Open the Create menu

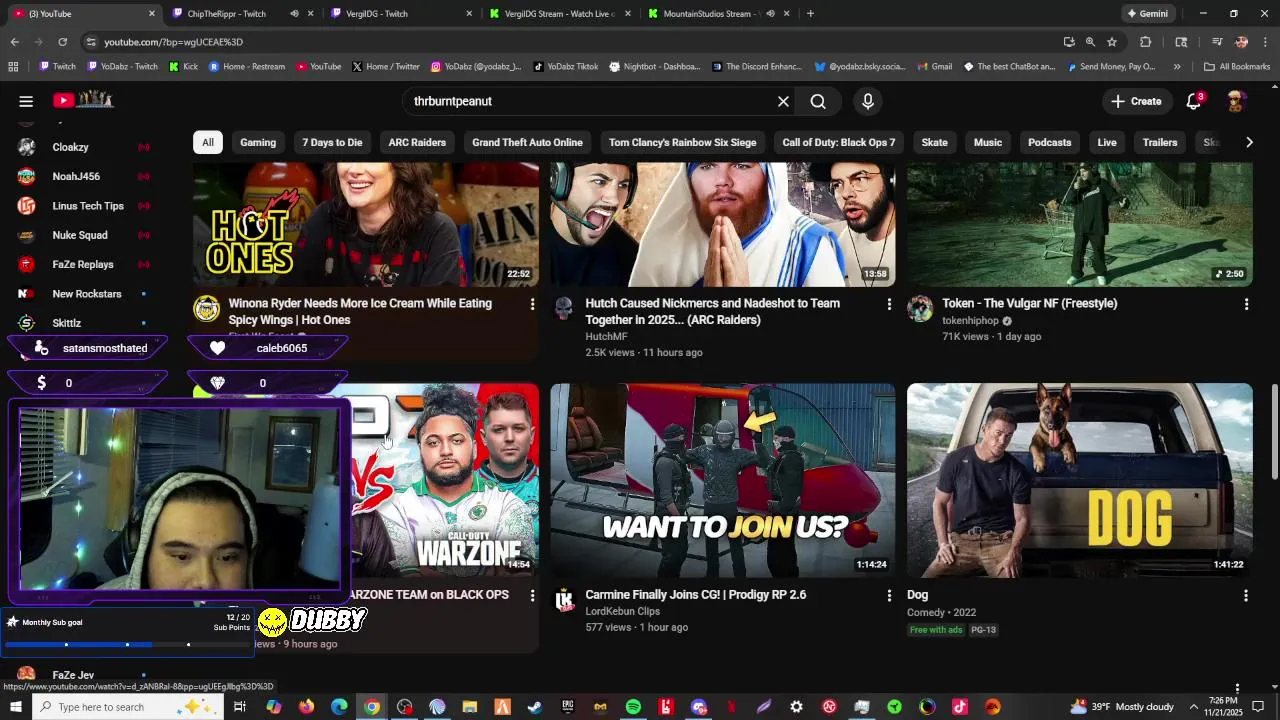click(1136, 101)
